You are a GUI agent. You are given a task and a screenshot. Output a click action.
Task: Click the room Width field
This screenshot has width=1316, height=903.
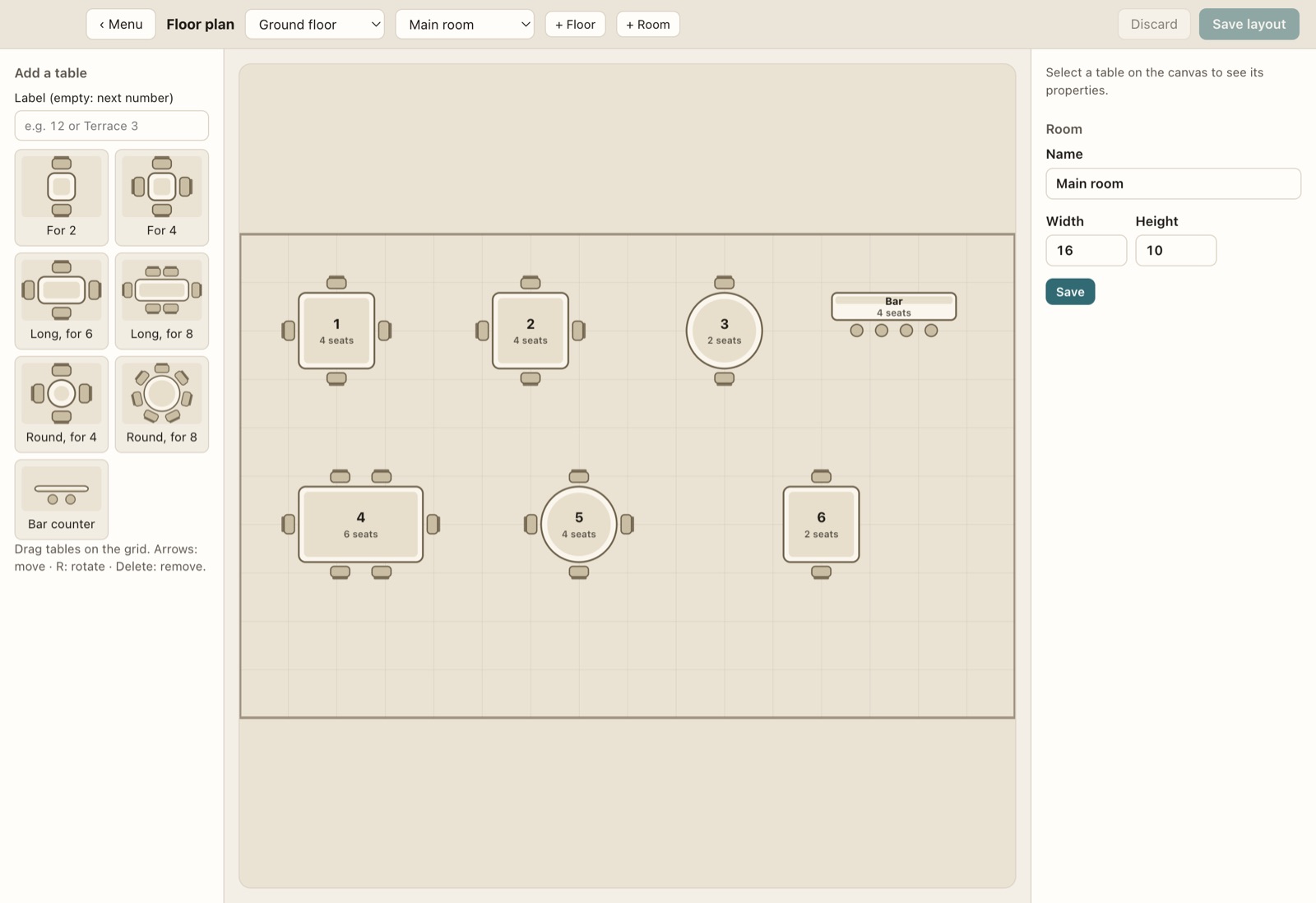[1087, 251]
